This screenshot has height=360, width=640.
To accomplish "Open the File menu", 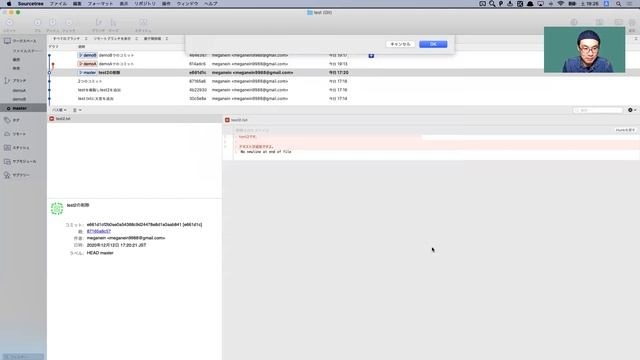I will point(58,4).
